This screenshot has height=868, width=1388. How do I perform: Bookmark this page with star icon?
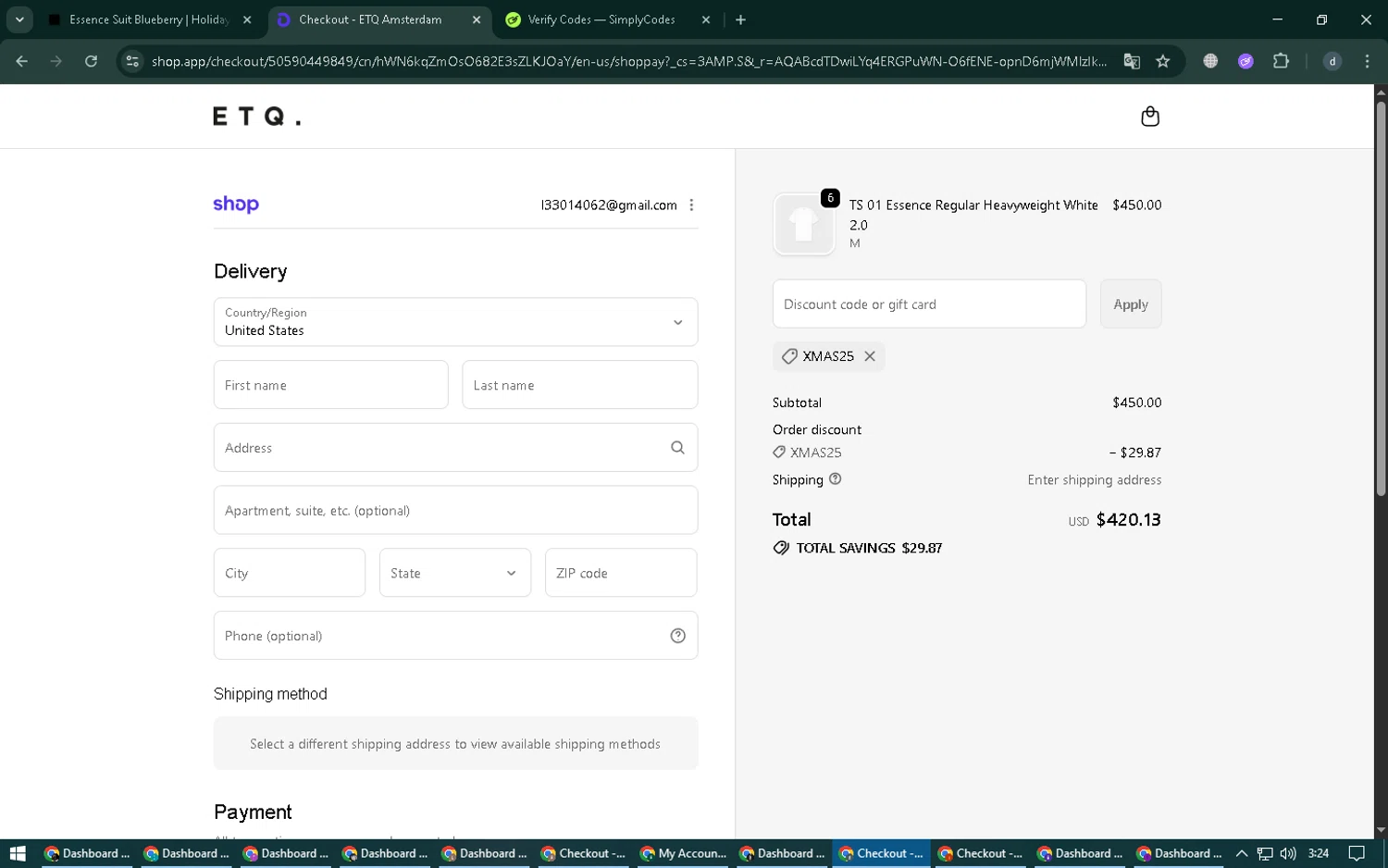click(x=1163, y=61)
